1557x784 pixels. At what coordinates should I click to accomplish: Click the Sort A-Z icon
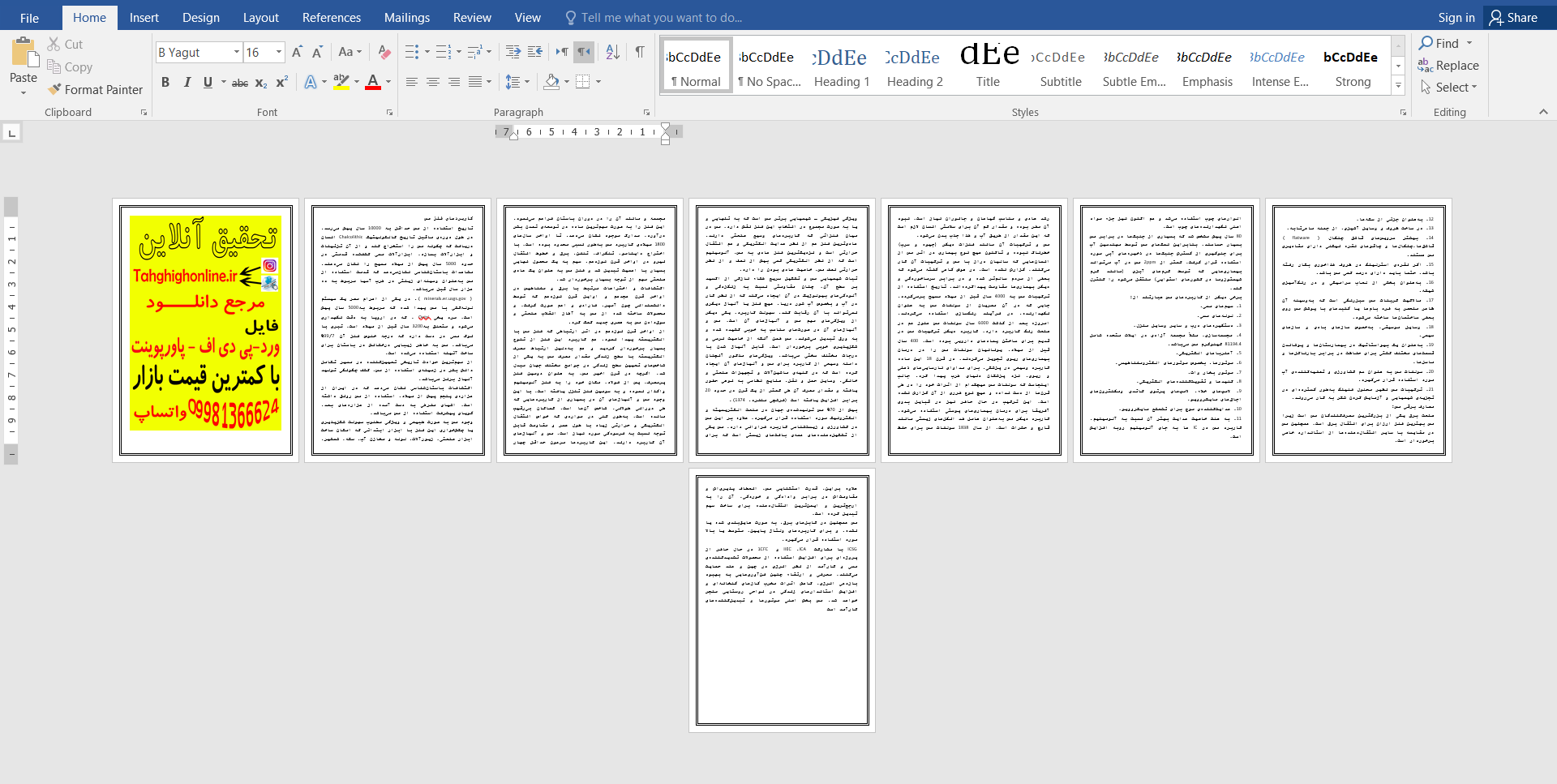[x=613, y=52]
